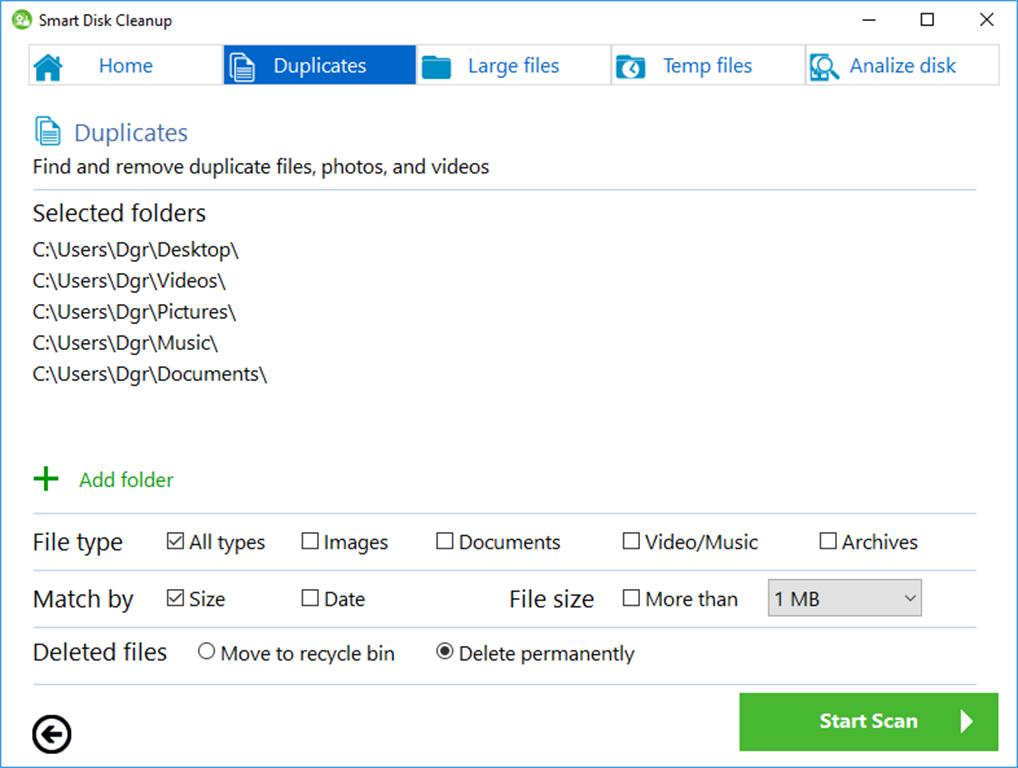This screenshot has height=768, width=1018.
Task: Click the circular back arrow icon
Action: (52, 735)
